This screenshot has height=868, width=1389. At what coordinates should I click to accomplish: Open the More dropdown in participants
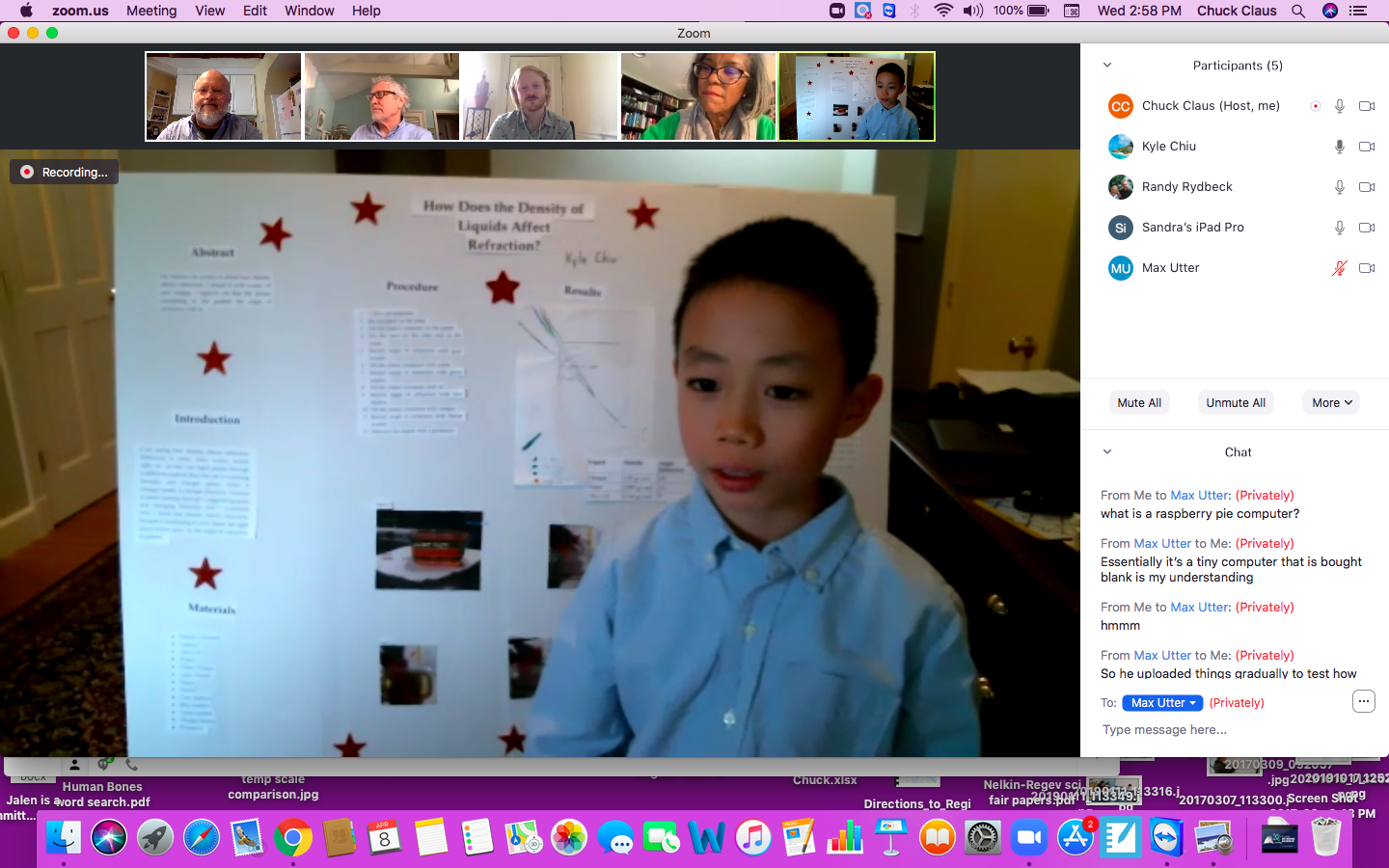(1330, 403)
